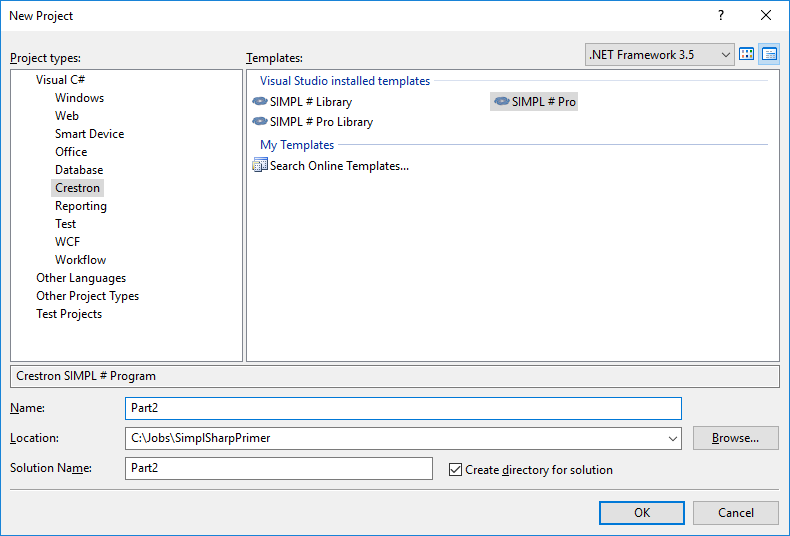The height and width of the screenshot is (536, 790).
Task: Select Crestron project type
Action: point(78,188)
